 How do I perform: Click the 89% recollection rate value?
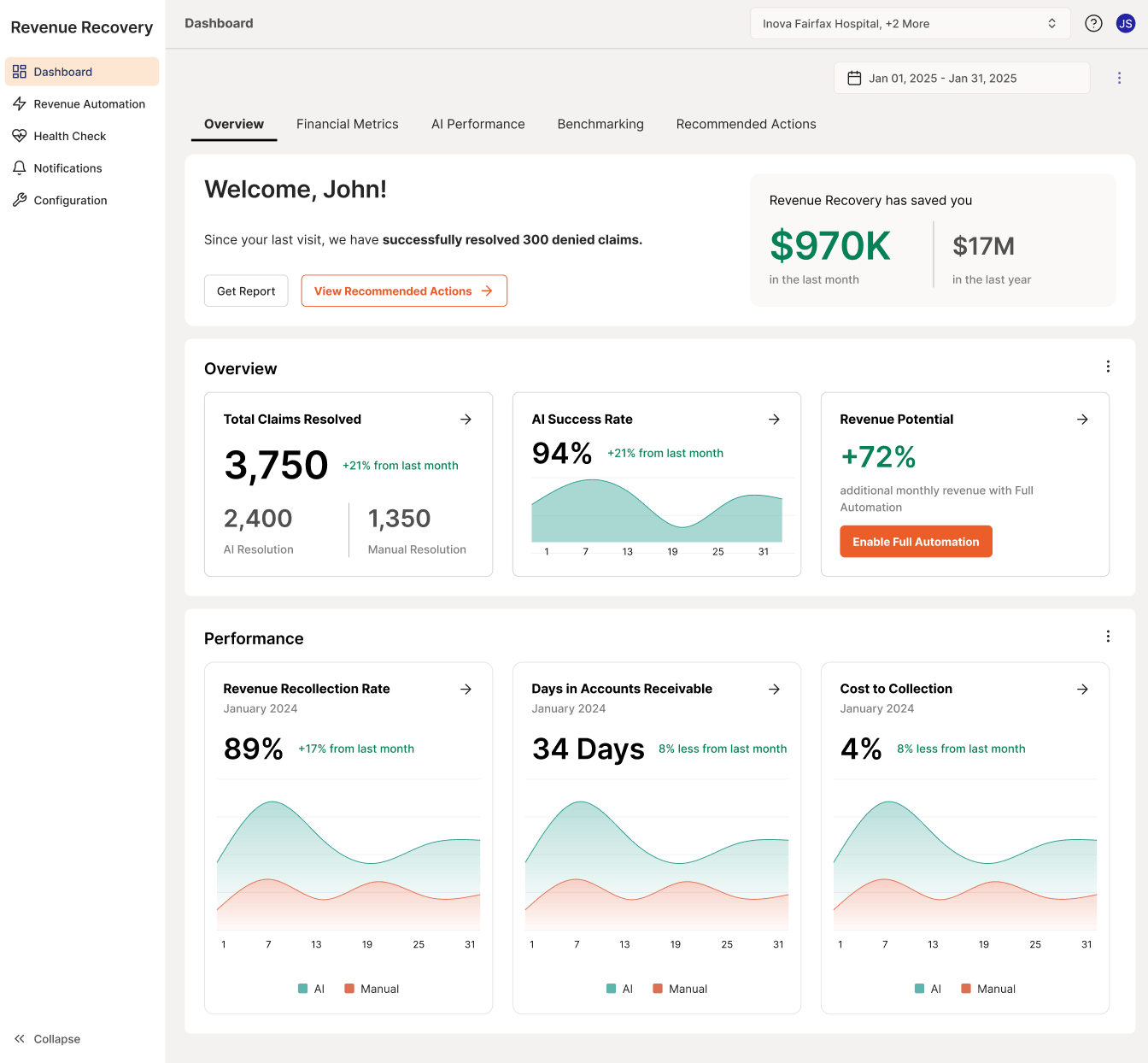coord(254,749)
